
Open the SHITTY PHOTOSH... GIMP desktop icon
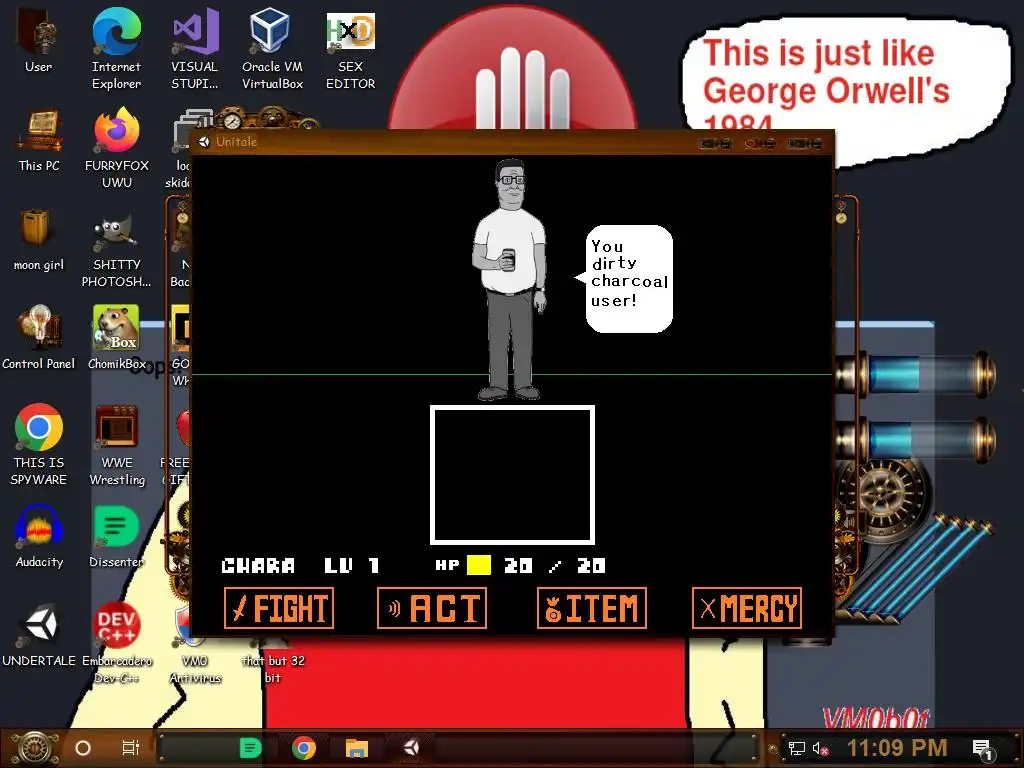(116, 251)
